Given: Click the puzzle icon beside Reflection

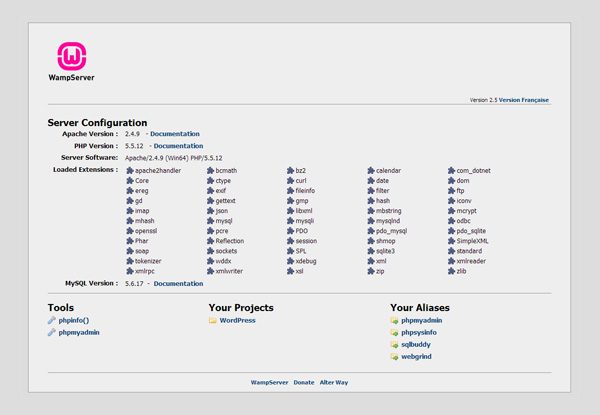Looking at the screenshot, I should 210,241.
